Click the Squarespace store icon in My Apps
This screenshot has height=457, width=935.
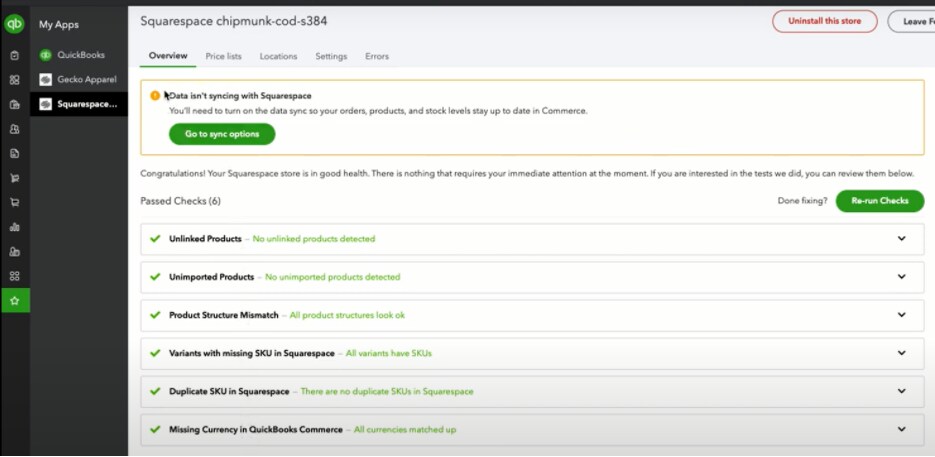pos(45,104)
